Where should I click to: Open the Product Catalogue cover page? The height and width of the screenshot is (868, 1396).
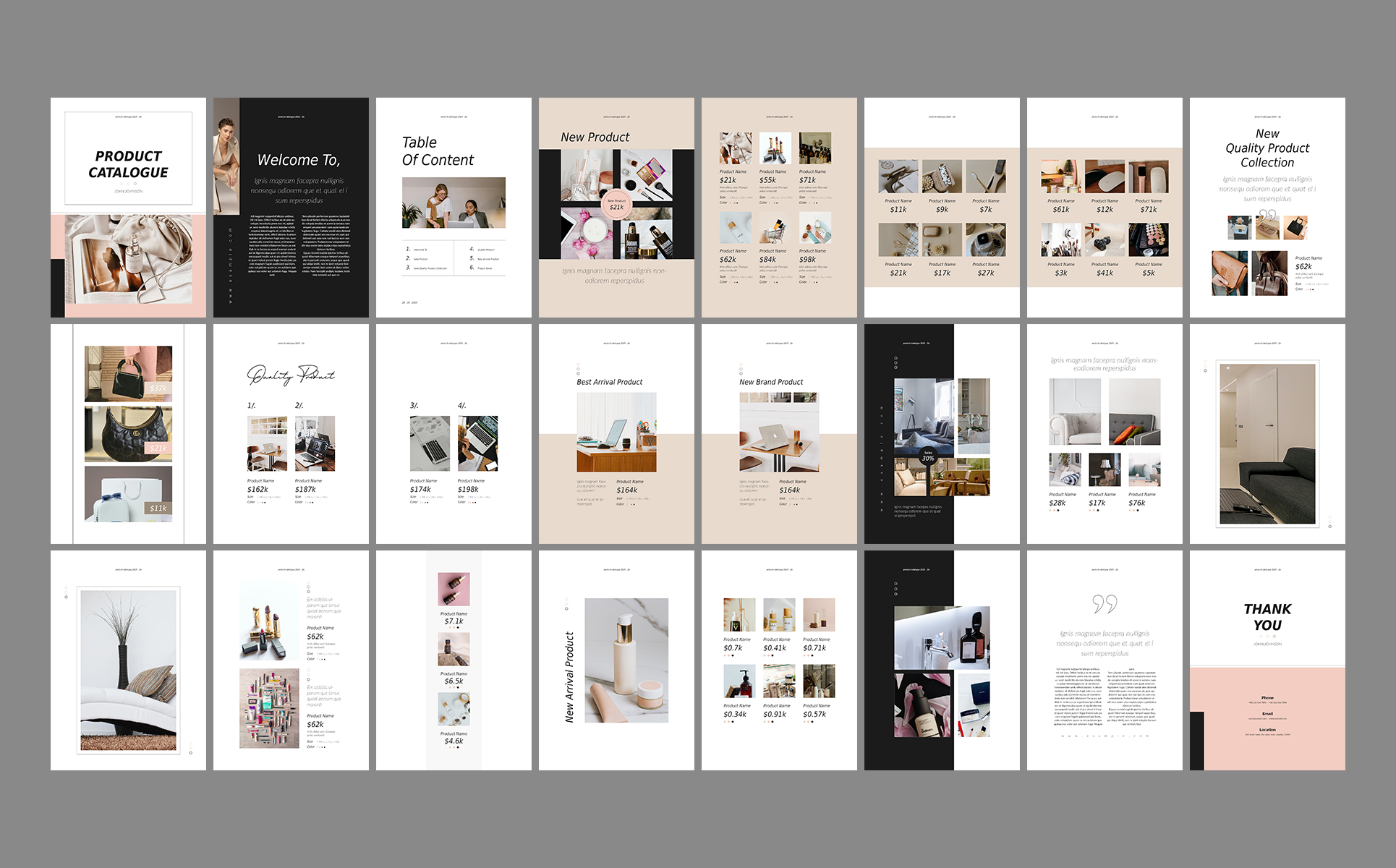pyautogui.click(x=128, y=208)
